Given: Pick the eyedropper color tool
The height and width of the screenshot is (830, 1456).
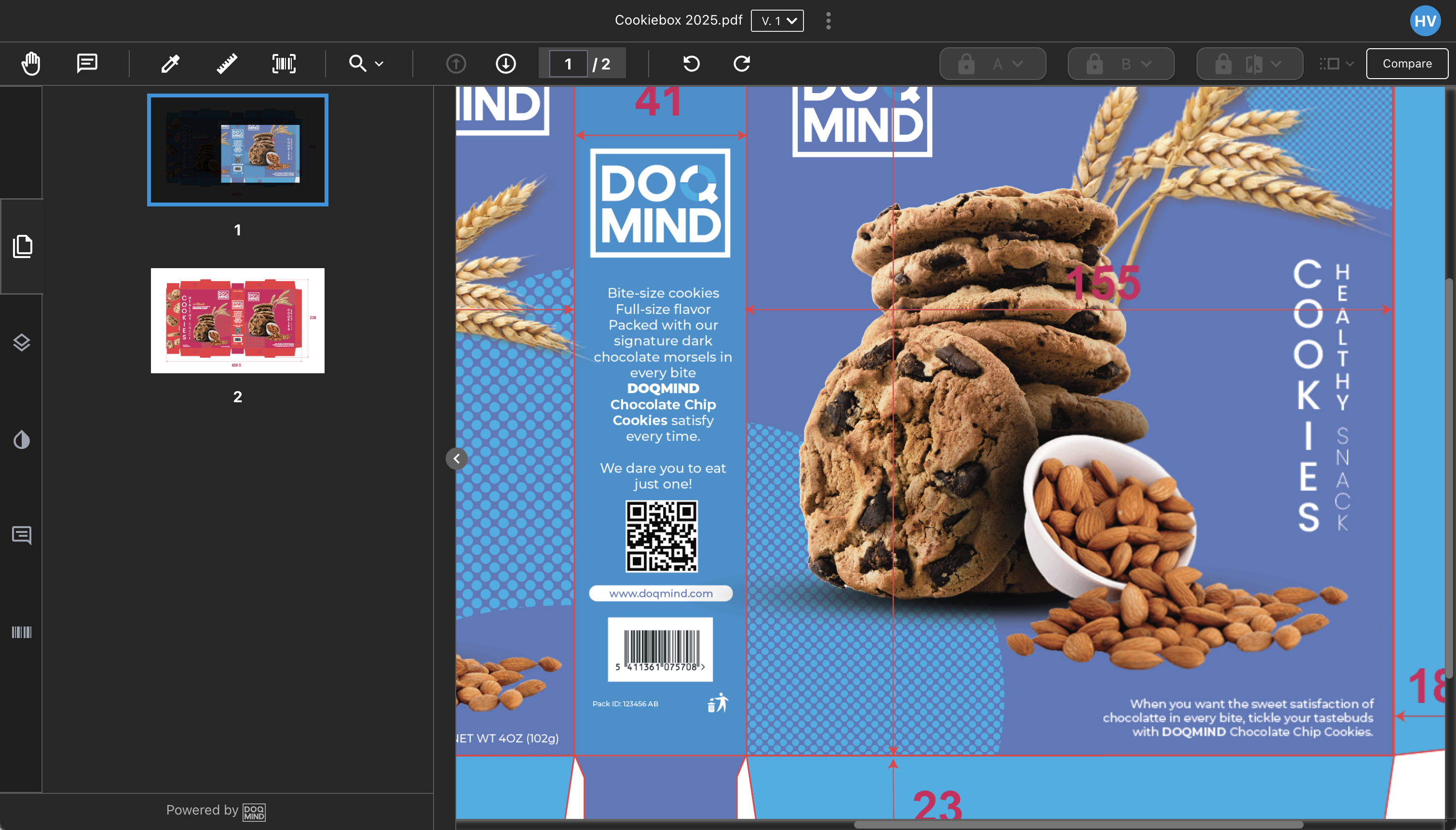Looking at the screenshot, I should tap(170, 63).
